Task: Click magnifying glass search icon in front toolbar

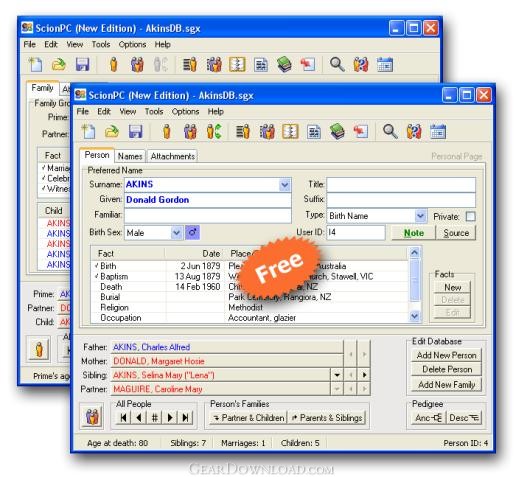Action: [390, 132]
